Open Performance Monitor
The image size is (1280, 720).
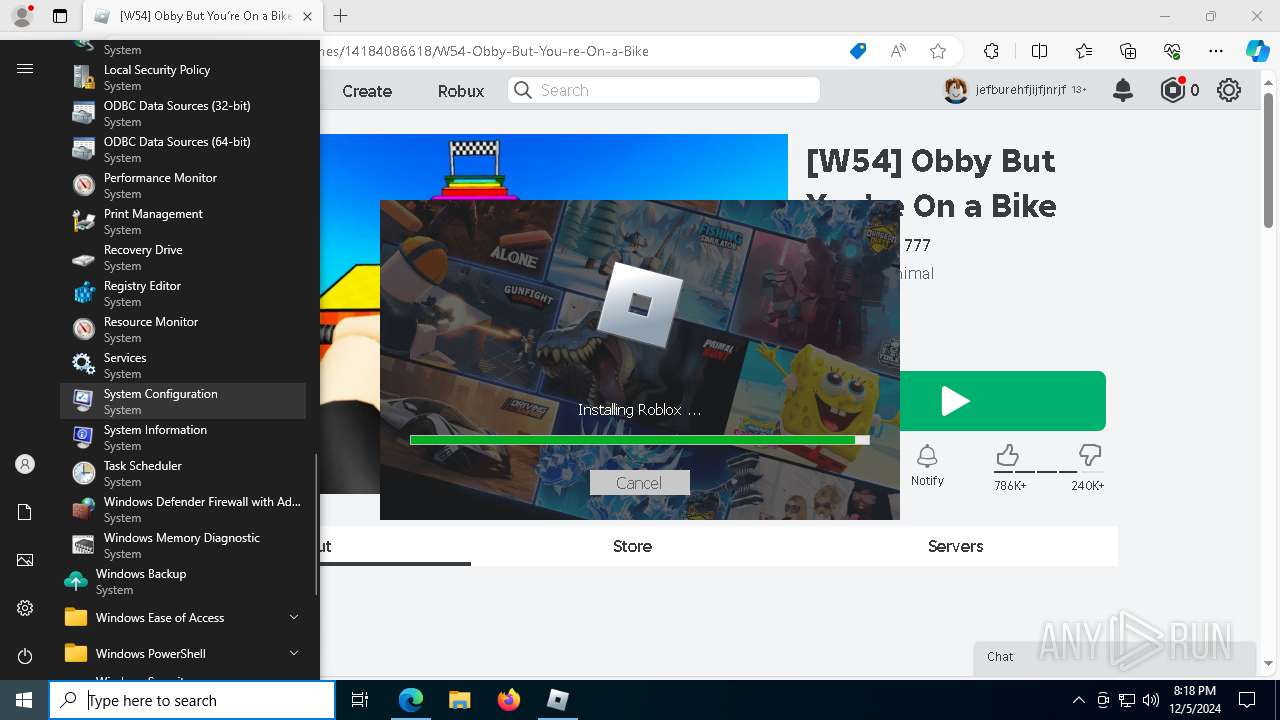(183, 185)
